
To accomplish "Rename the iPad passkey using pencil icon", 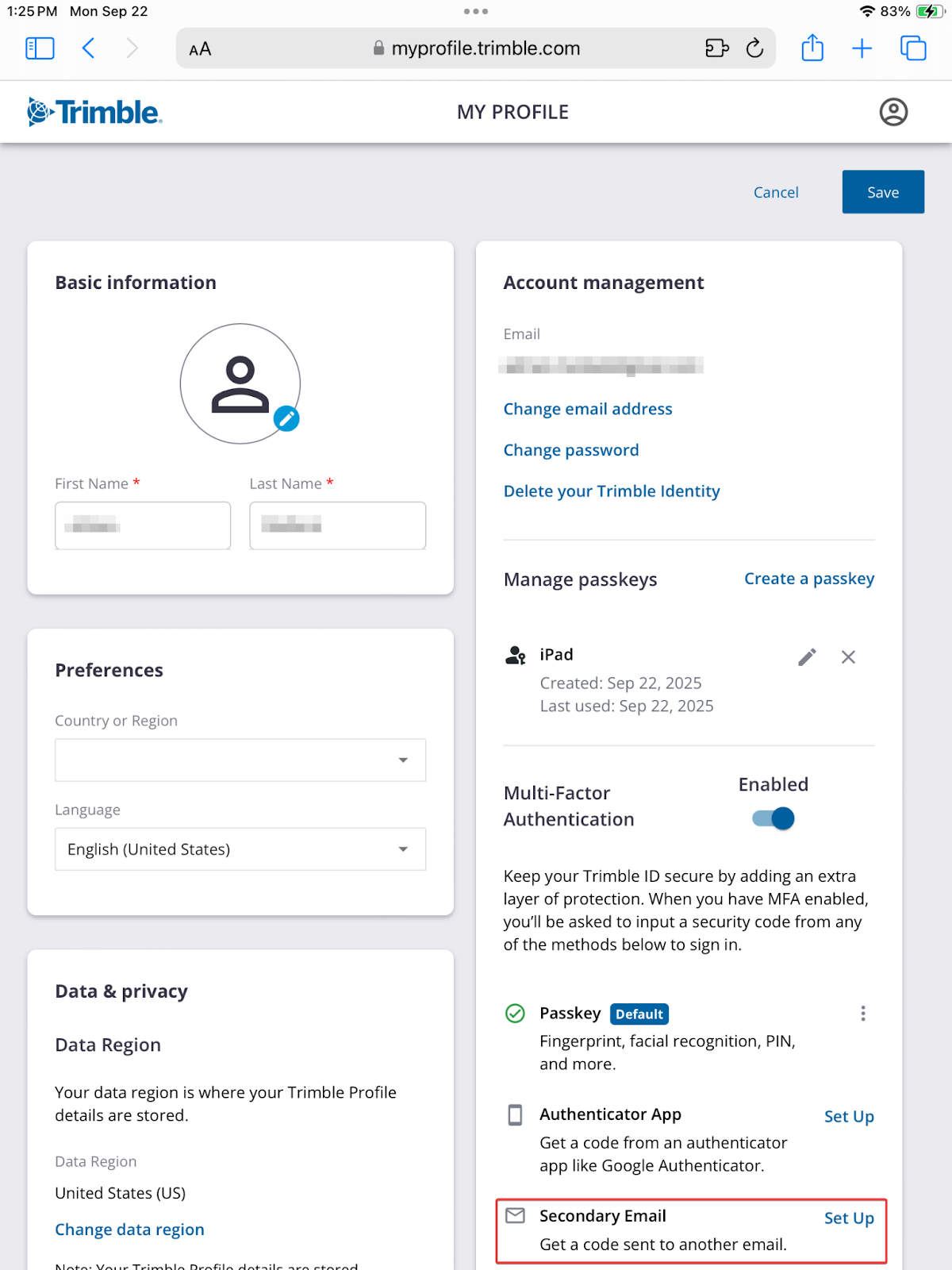I will click(807, 657).
